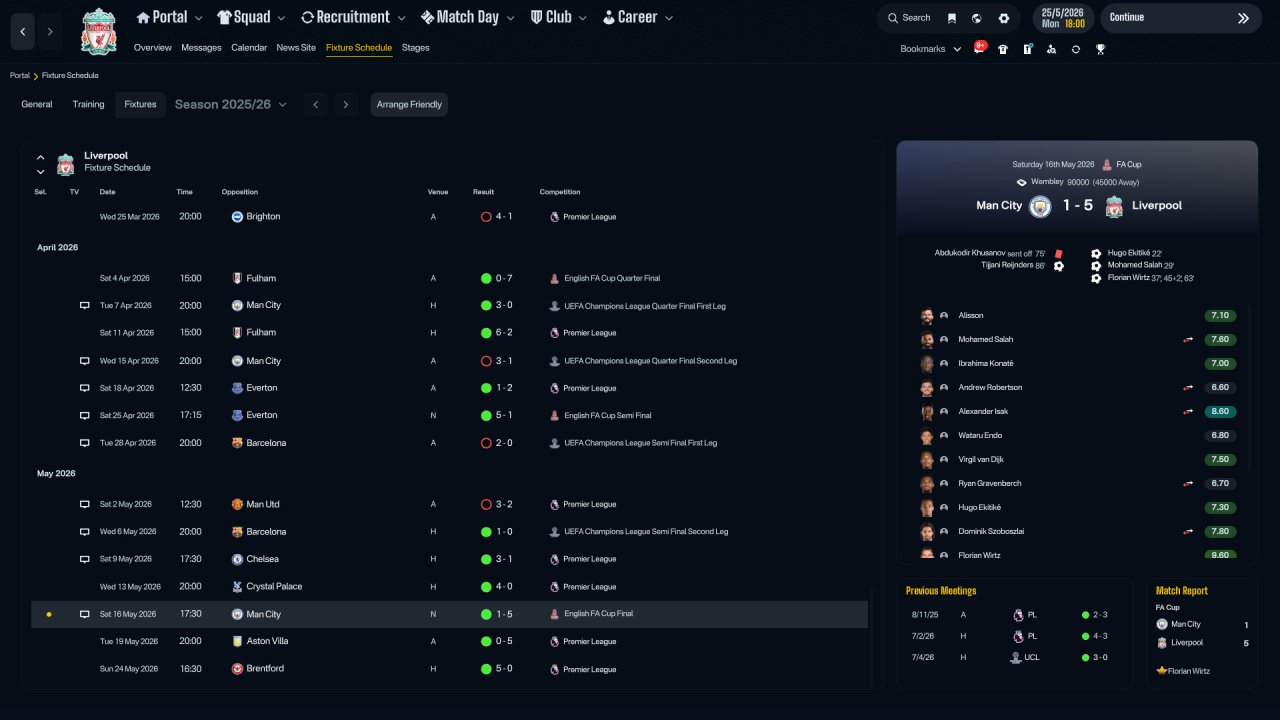Click the Arrange Friendly button
The height and width of the screenshot is (720, 1280).
pyautogui.click(x=409, y=105)
